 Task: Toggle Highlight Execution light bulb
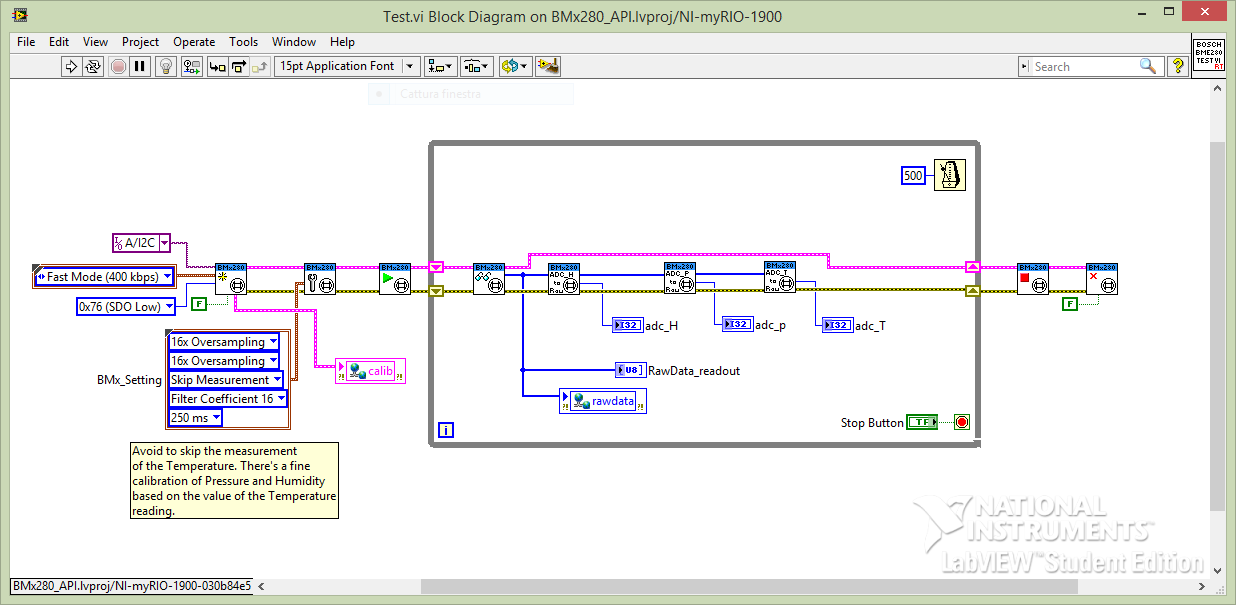pyautogui.click(x=167, y=67)
